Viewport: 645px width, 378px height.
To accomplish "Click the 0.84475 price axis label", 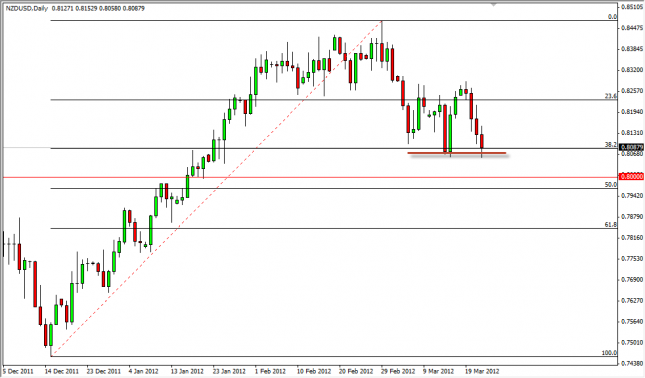I will (x=632, y=28).
